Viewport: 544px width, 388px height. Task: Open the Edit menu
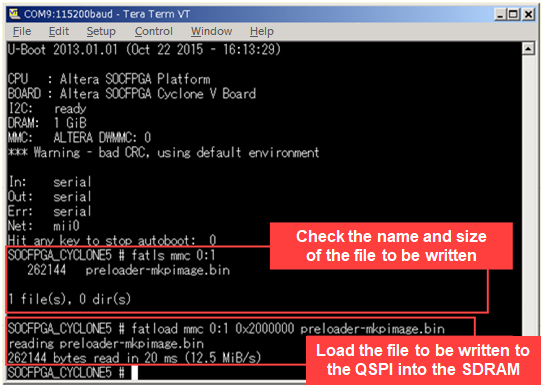59,32
